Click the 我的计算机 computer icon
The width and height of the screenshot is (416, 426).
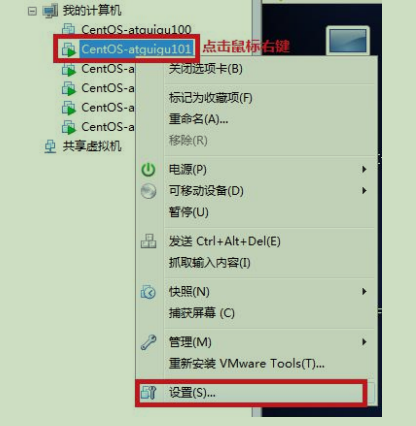(50, 11)
